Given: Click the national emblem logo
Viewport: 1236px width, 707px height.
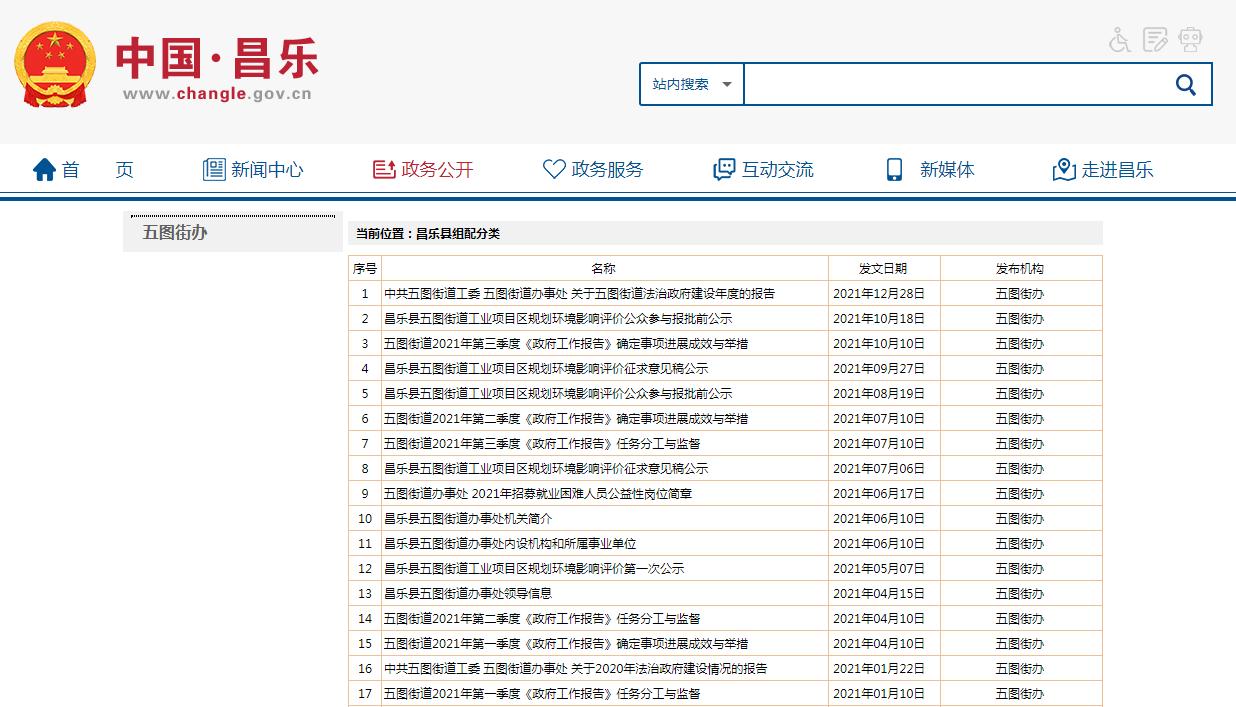Looking at the screenshot, I should click(55, 65).
